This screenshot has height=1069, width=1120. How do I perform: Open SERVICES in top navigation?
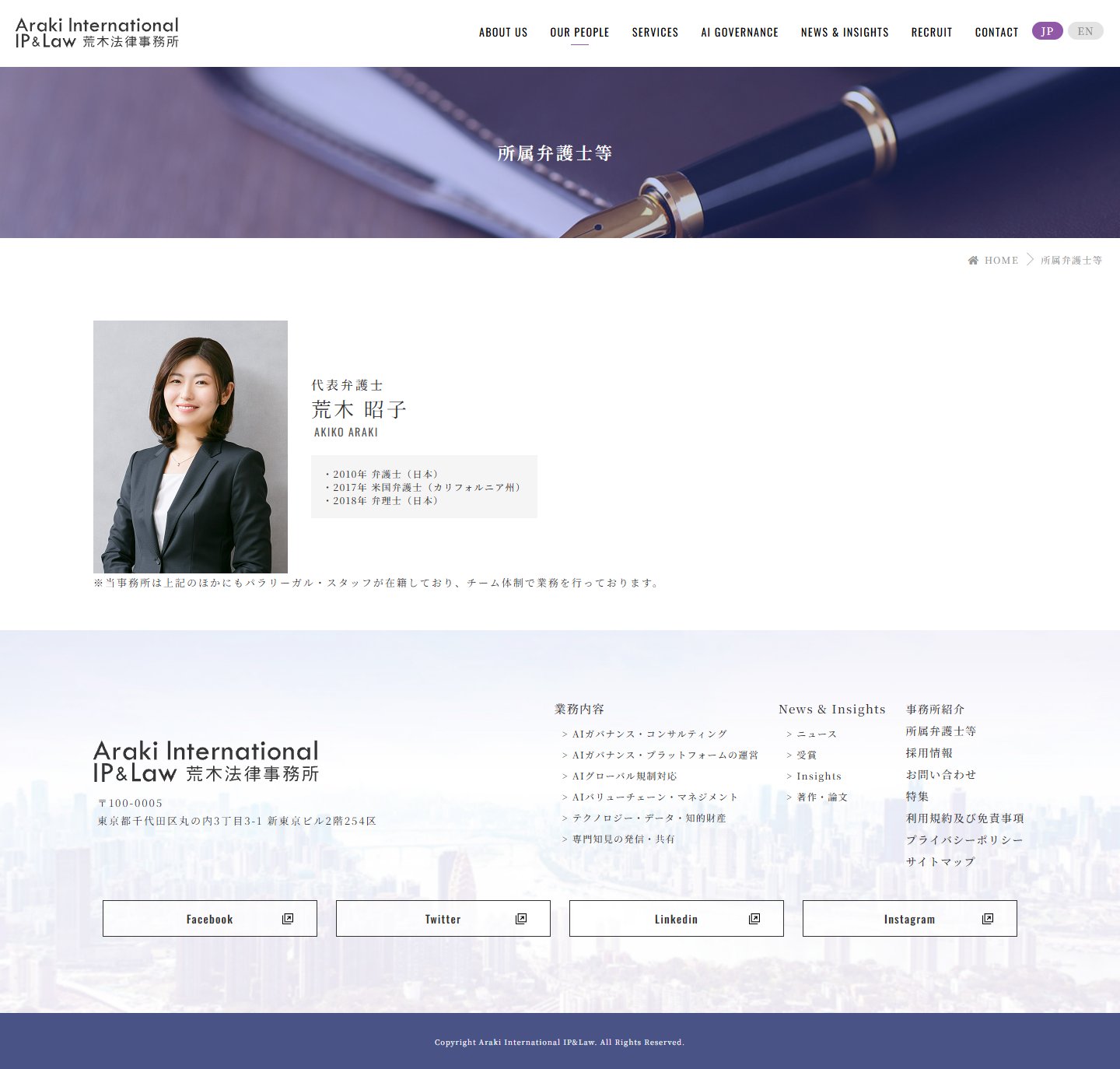click(x=655, y=33)
